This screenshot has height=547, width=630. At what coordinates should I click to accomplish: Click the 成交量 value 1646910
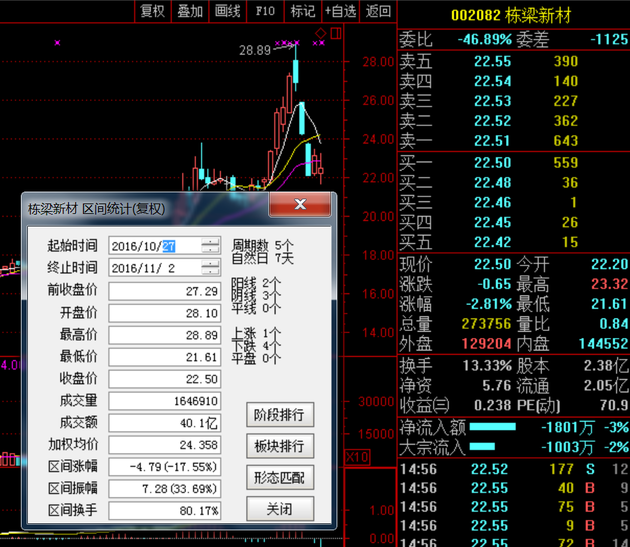tap(165, 401)
